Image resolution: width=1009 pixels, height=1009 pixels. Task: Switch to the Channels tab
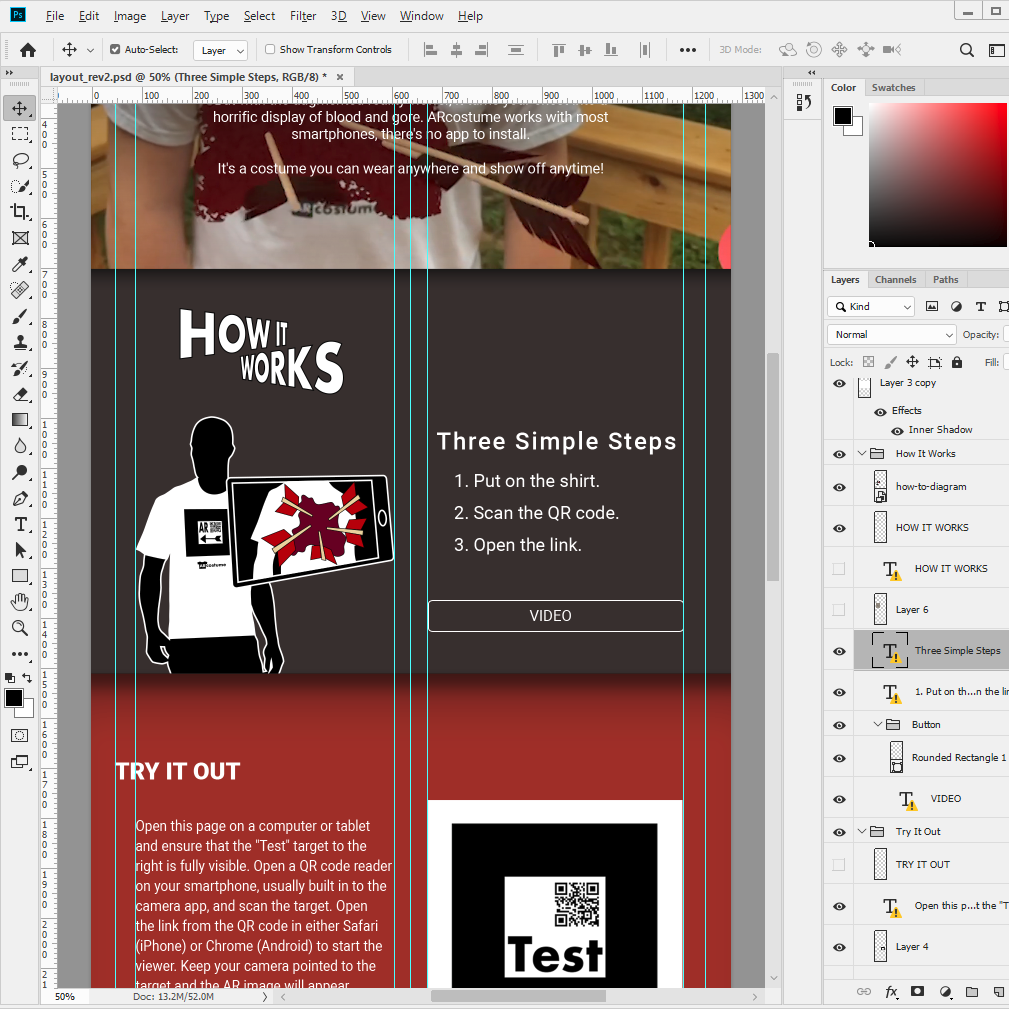895,280
